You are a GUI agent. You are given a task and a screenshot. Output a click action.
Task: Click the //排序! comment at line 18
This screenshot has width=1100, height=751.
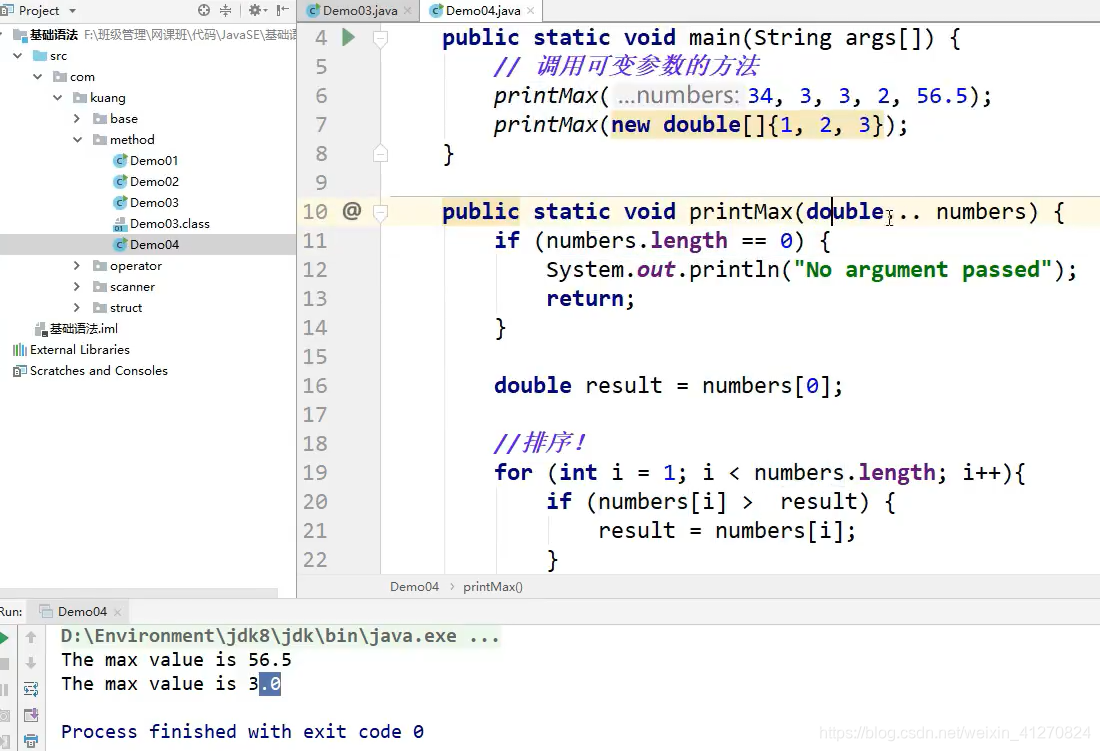[539, 443]
